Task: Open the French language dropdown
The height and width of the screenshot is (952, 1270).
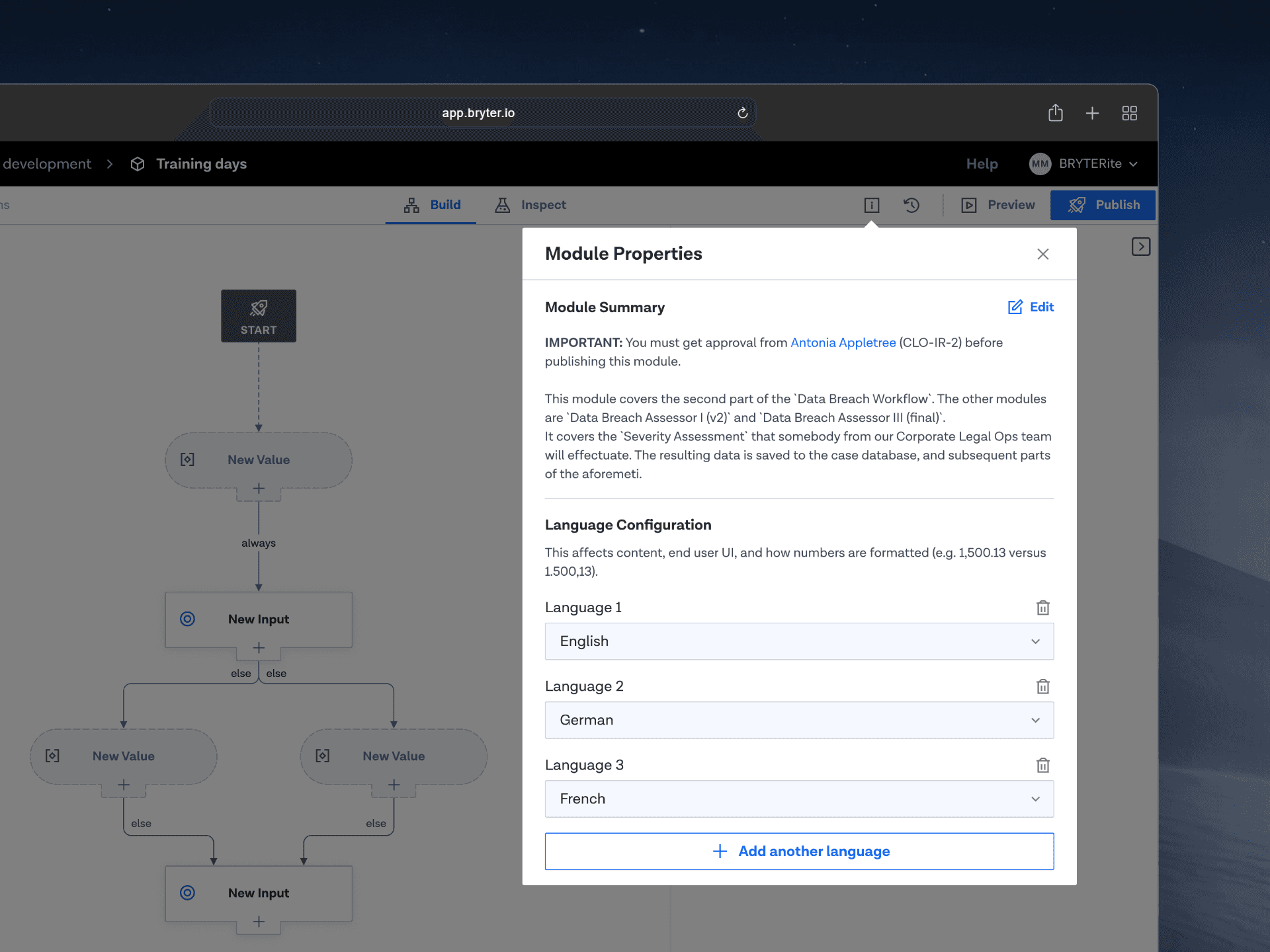Action: pyautogui.click(x=798, y=799)
